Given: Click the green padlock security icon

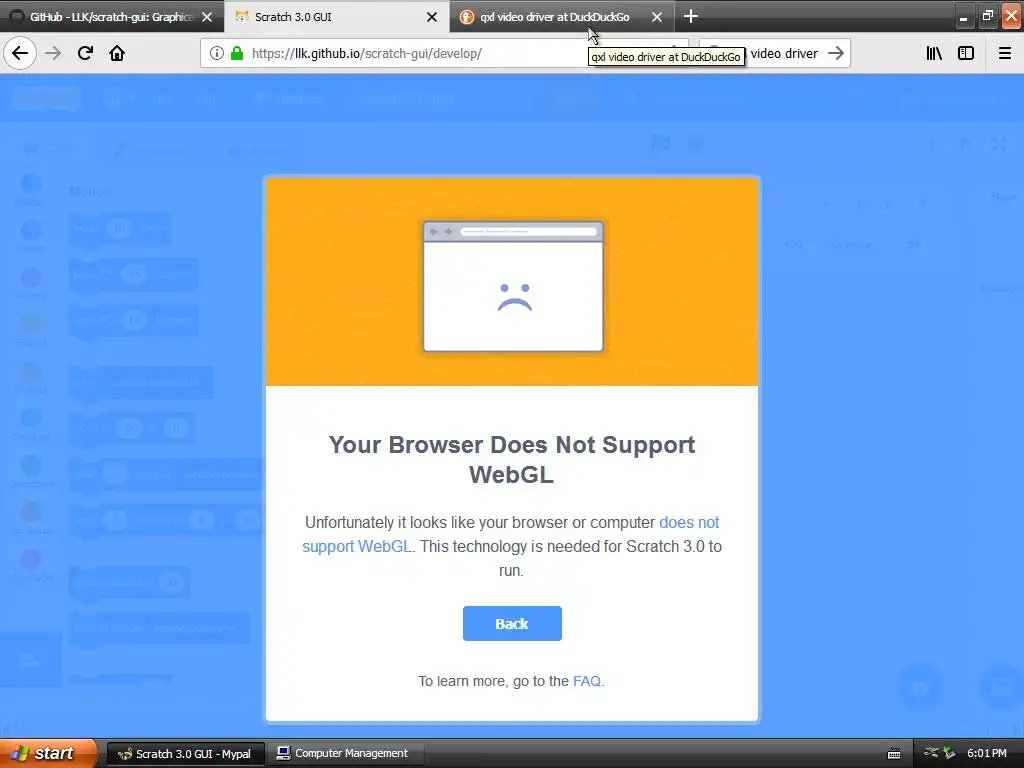Looking at the screenshot, I should point(237,54).
